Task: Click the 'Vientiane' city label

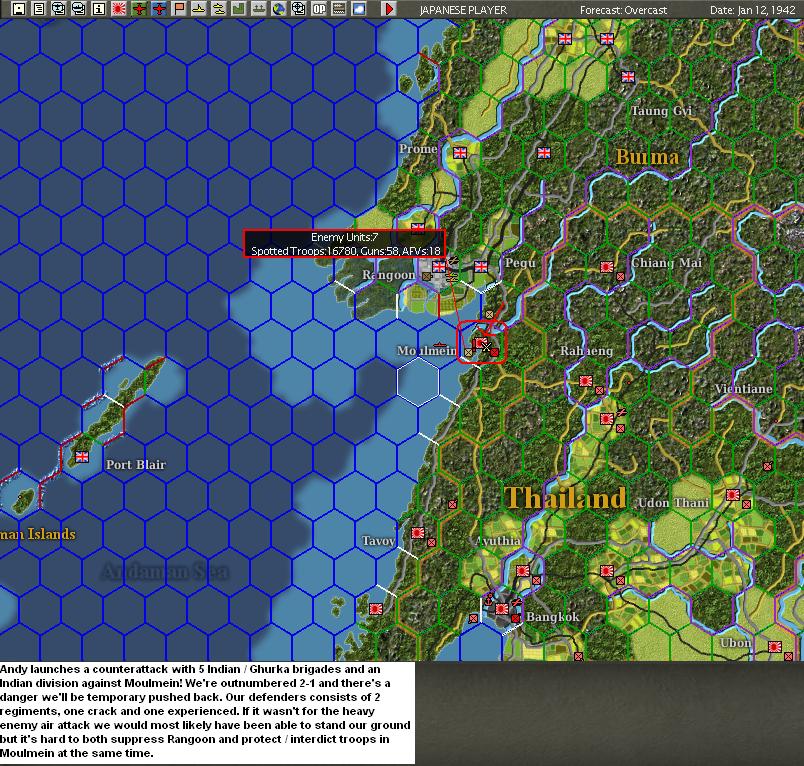Action: pos(743,389)
